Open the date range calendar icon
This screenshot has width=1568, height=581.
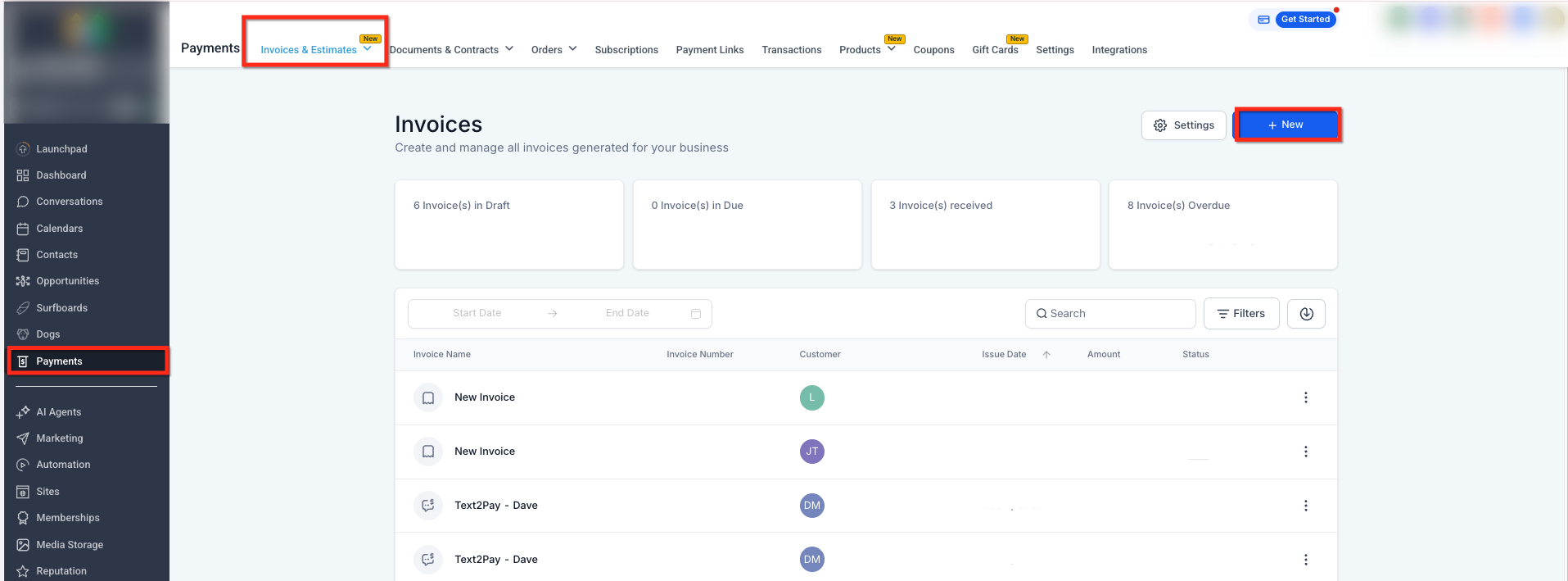coord(696,314)
